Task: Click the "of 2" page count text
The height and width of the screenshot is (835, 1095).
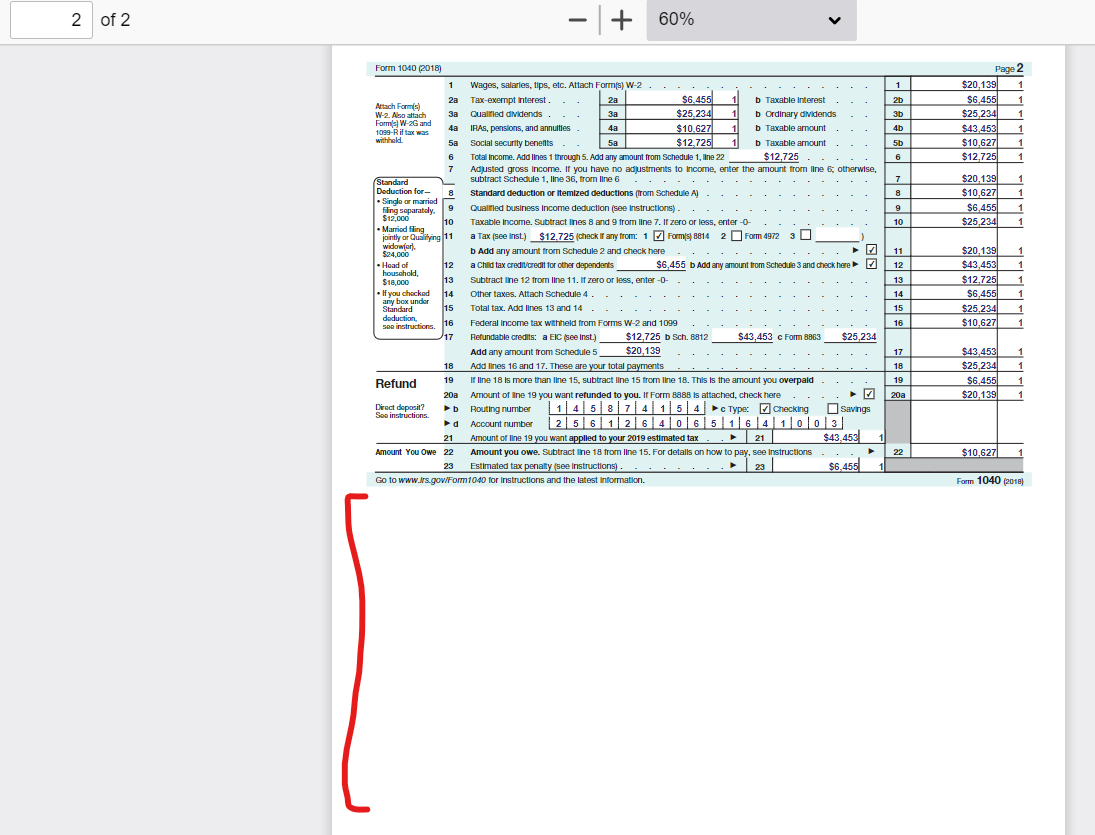Action: pos(115,20)
